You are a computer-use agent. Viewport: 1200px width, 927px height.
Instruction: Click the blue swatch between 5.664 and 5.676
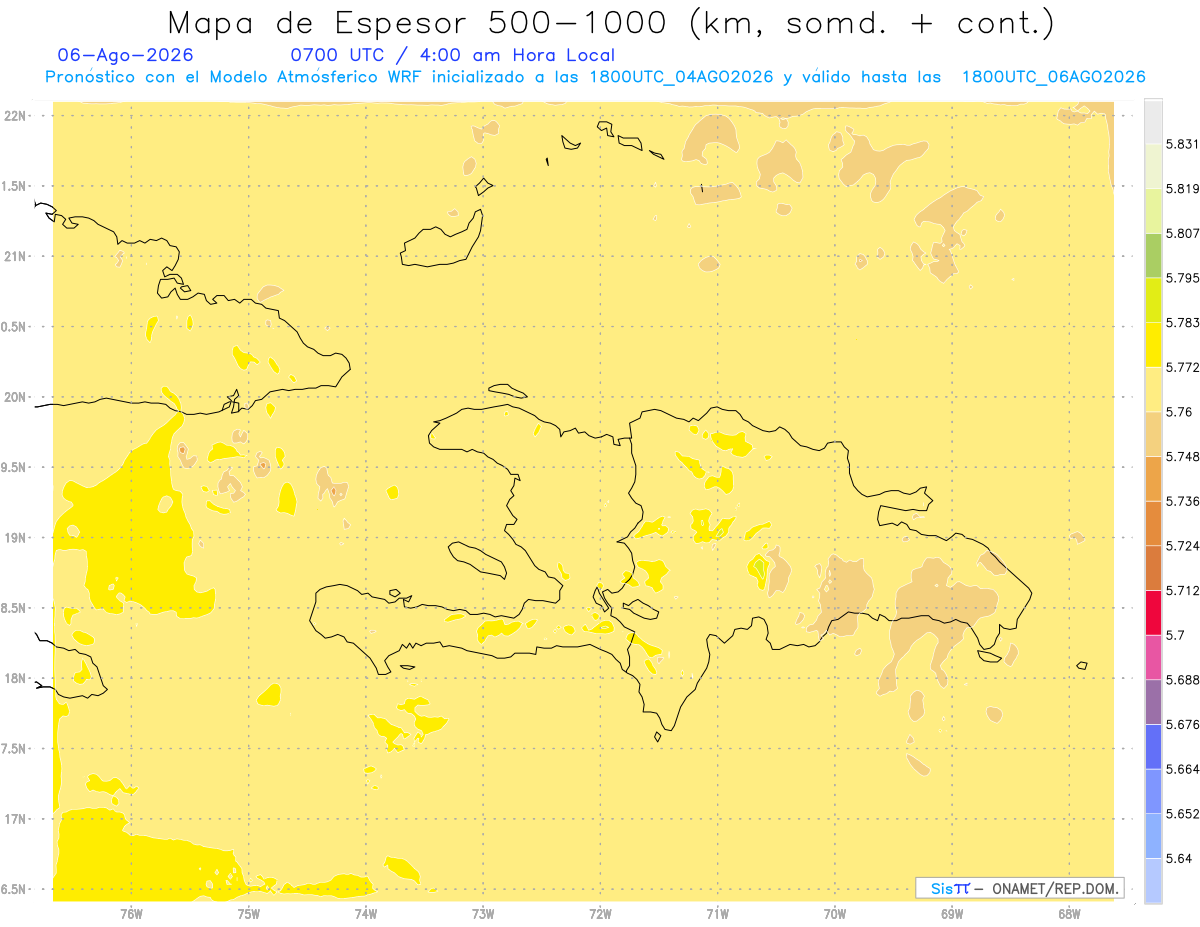(1153, 746)
